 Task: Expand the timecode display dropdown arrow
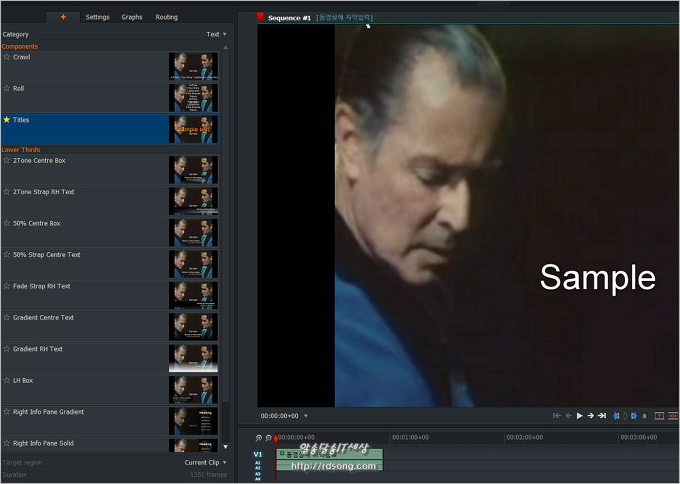[306, 415]
